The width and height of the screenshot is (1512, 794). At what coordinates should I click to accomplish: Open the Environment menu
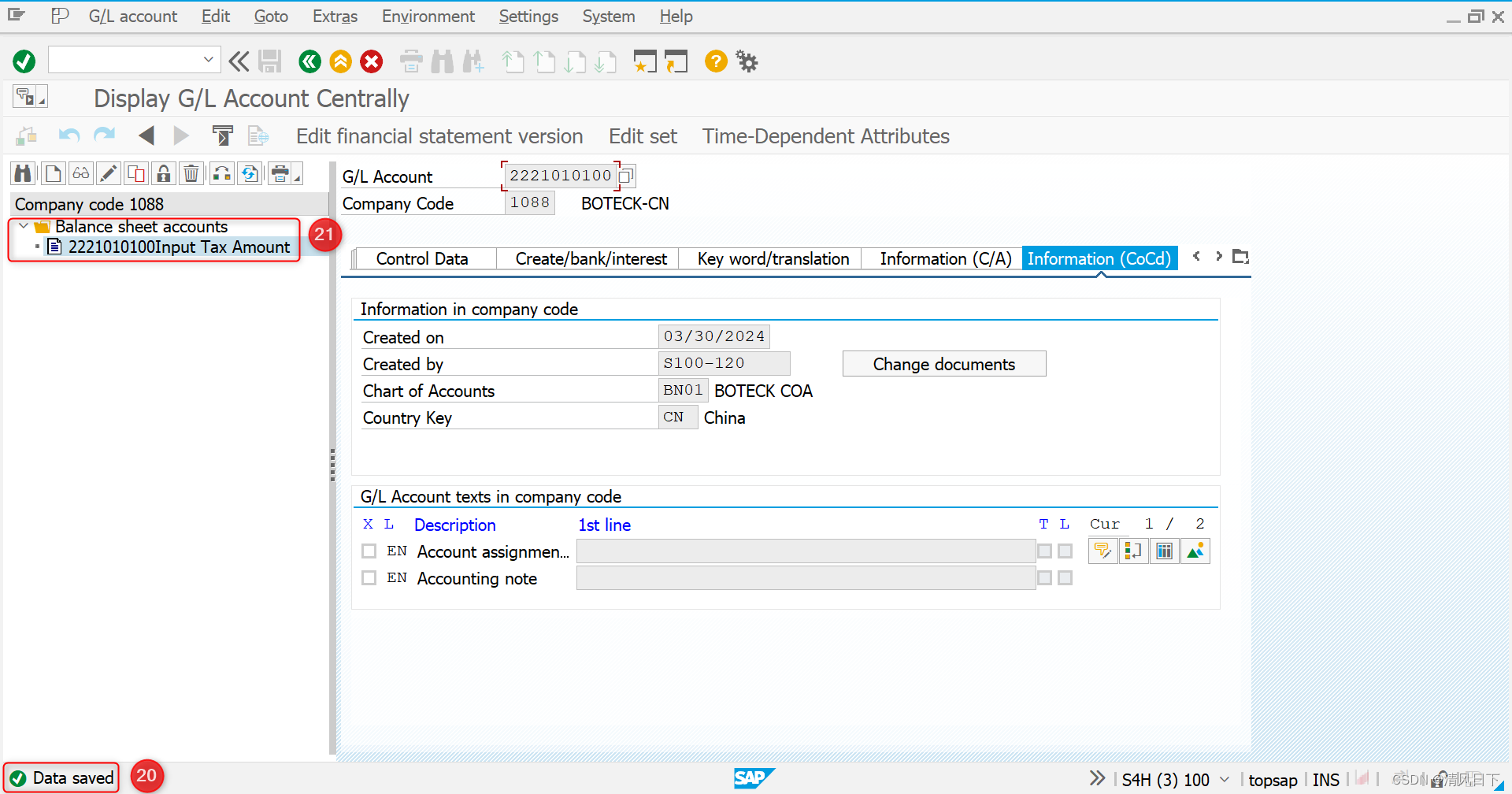428,16
